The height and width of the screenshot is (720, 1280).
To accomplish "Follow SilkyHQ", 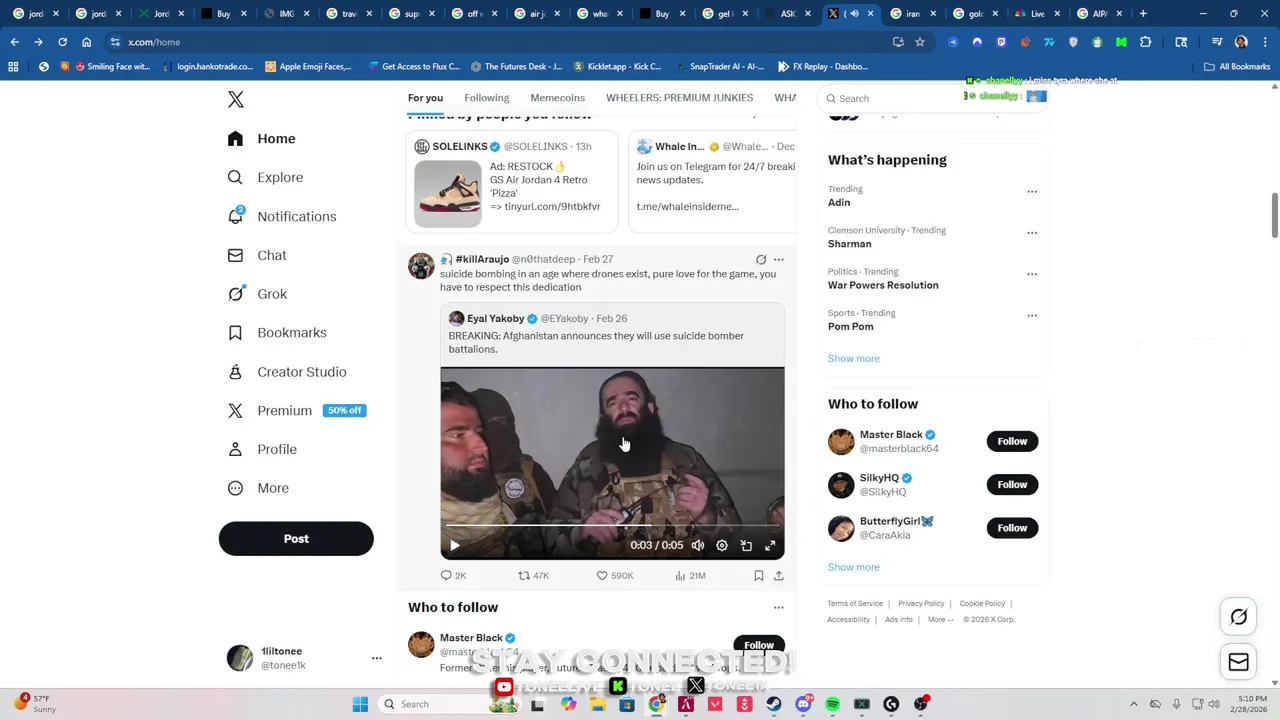I will 1012,484.
